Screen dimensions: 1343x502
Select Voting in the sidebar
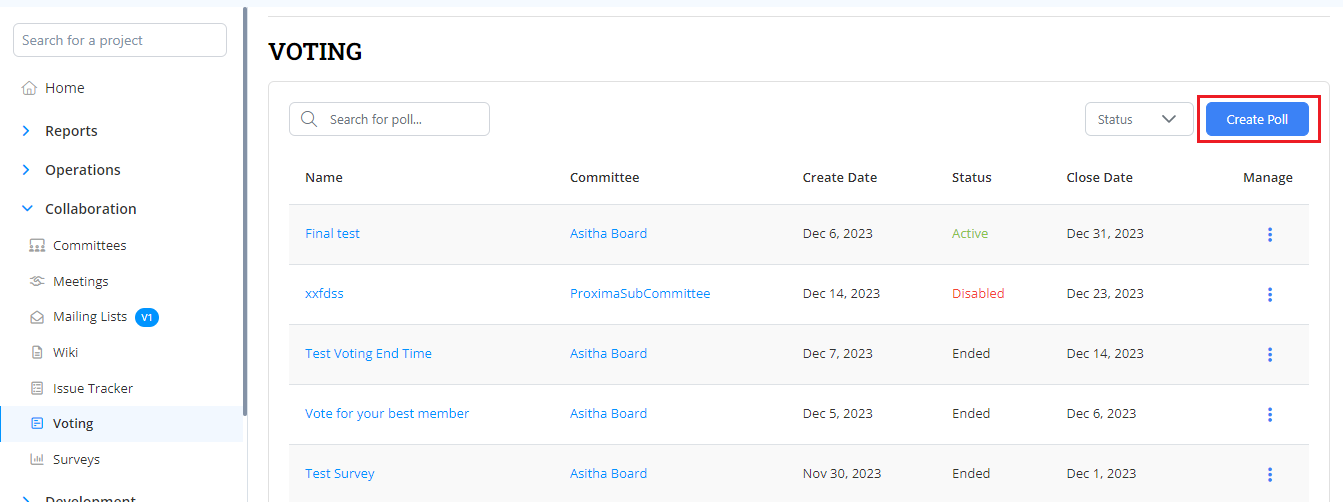pos(73,424)
